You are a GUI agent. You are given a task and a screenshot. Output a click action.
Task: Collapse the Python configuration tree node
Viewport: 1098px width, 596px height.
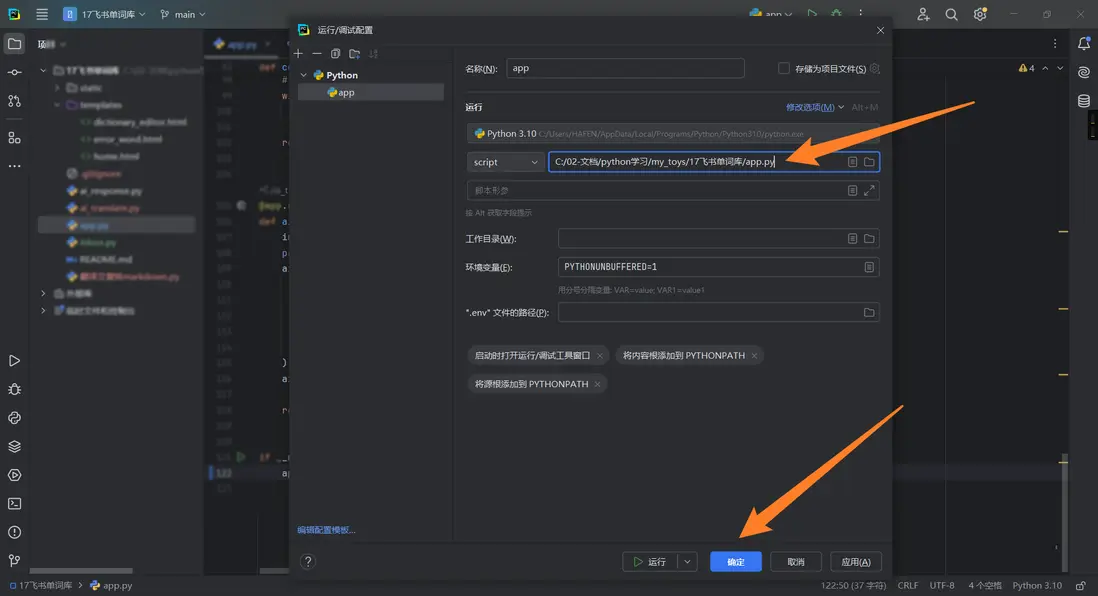(x=304, y=75)
